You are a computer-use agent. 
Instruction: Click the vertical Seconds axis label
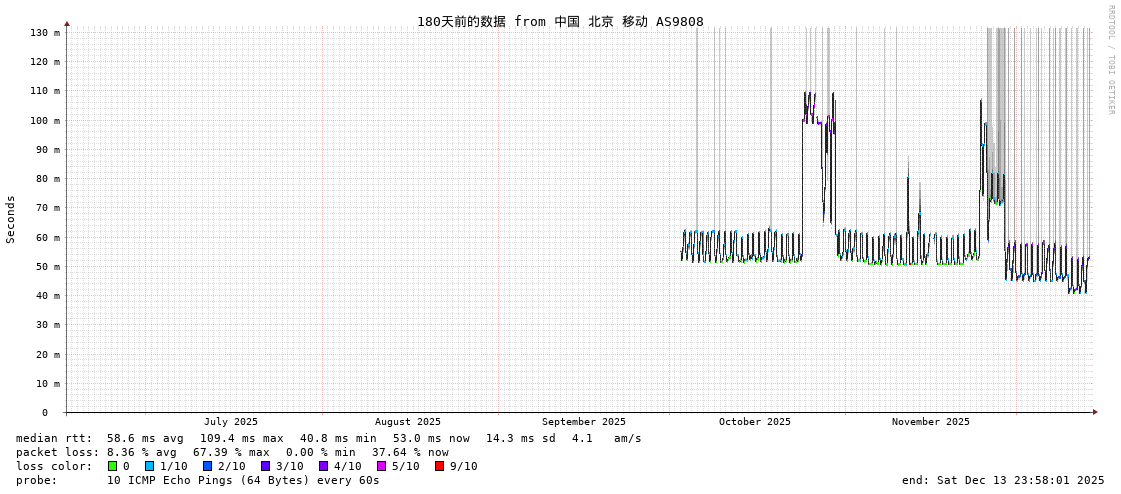[11, 219]
